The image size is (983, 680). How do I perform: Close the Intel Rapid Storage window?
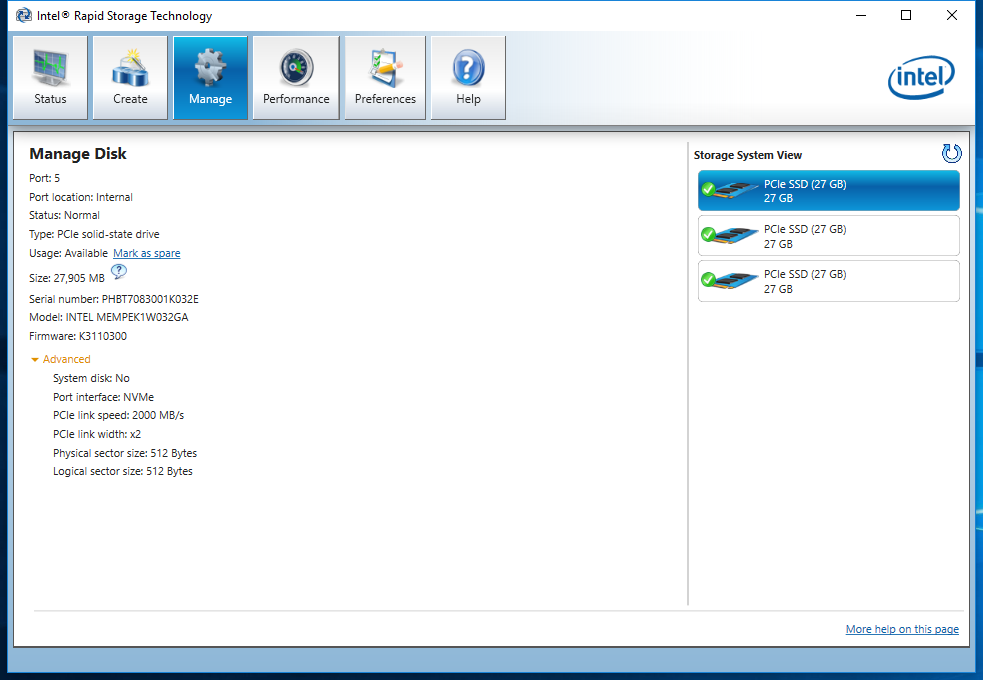(x=952, y=15)
